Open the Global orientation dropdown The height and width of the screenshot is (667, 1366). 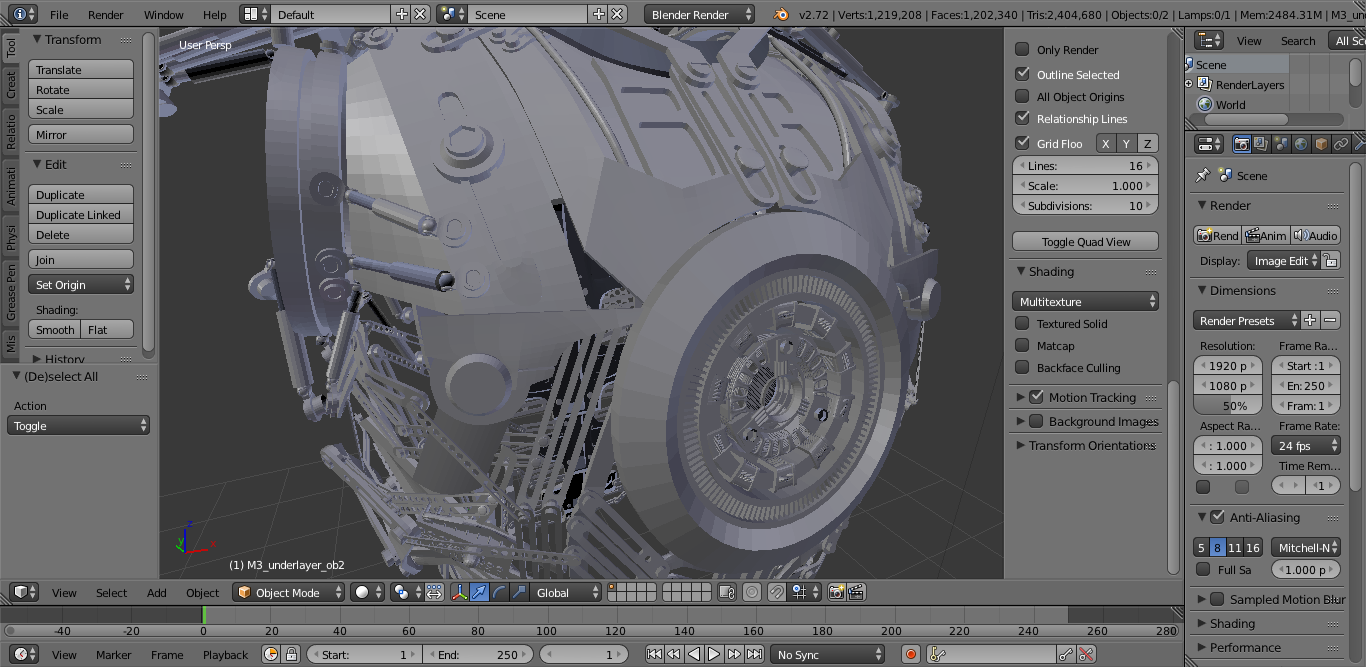pos(566,592)
